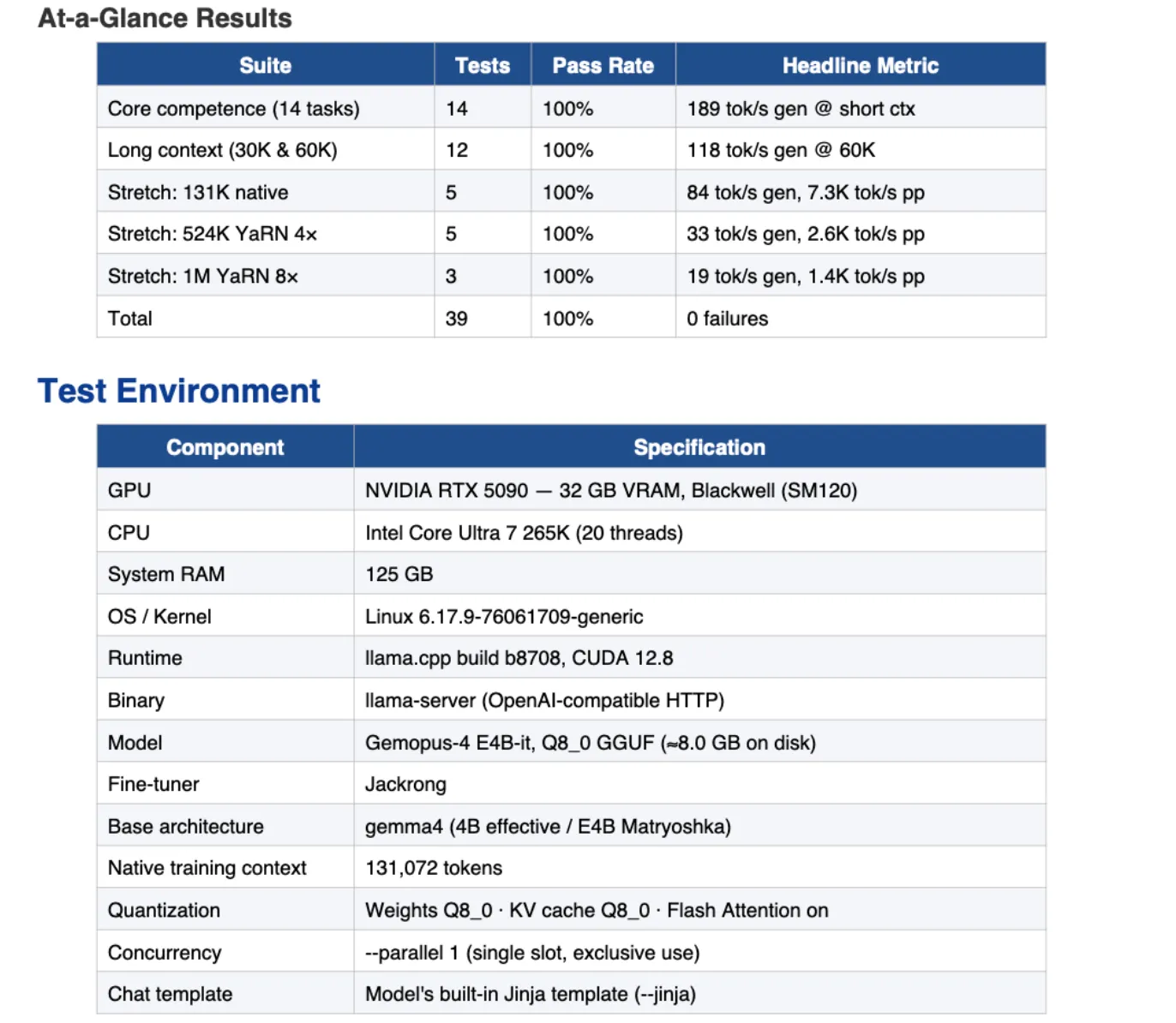Click the Tests column header

[x=482, y=65]
